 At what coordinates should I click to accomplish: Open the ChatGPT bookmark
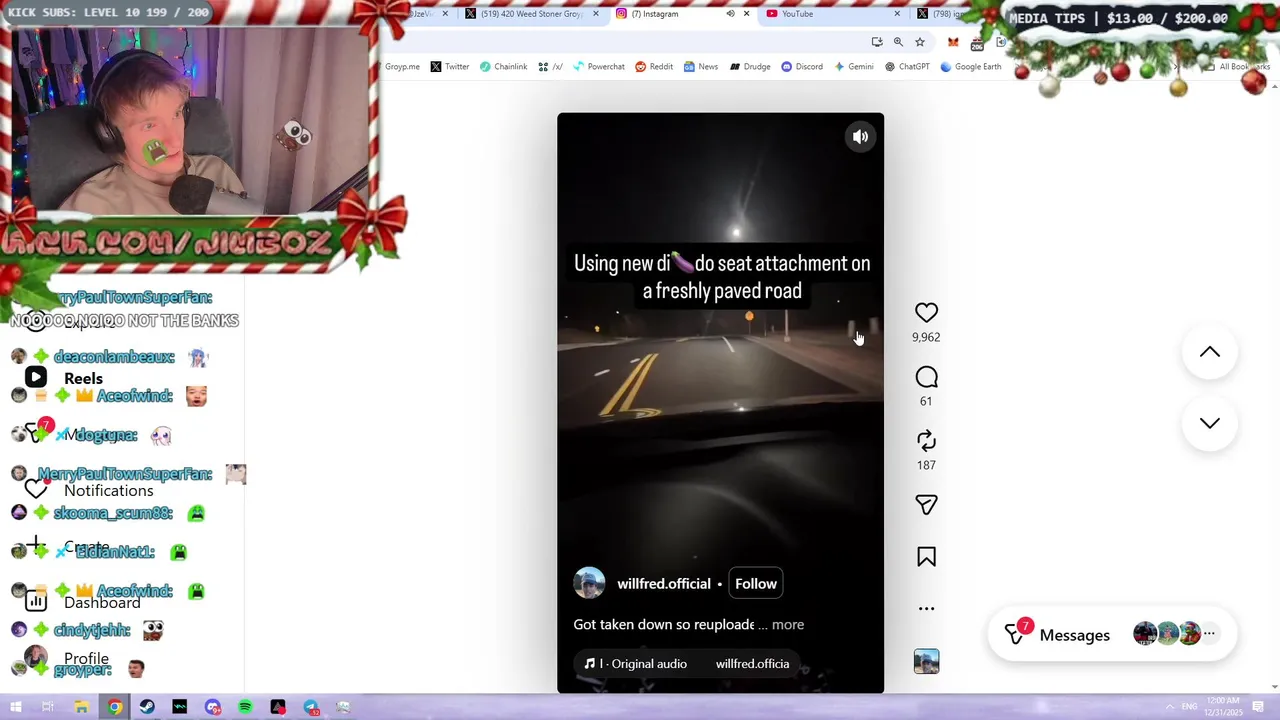(x=907, y=67)
